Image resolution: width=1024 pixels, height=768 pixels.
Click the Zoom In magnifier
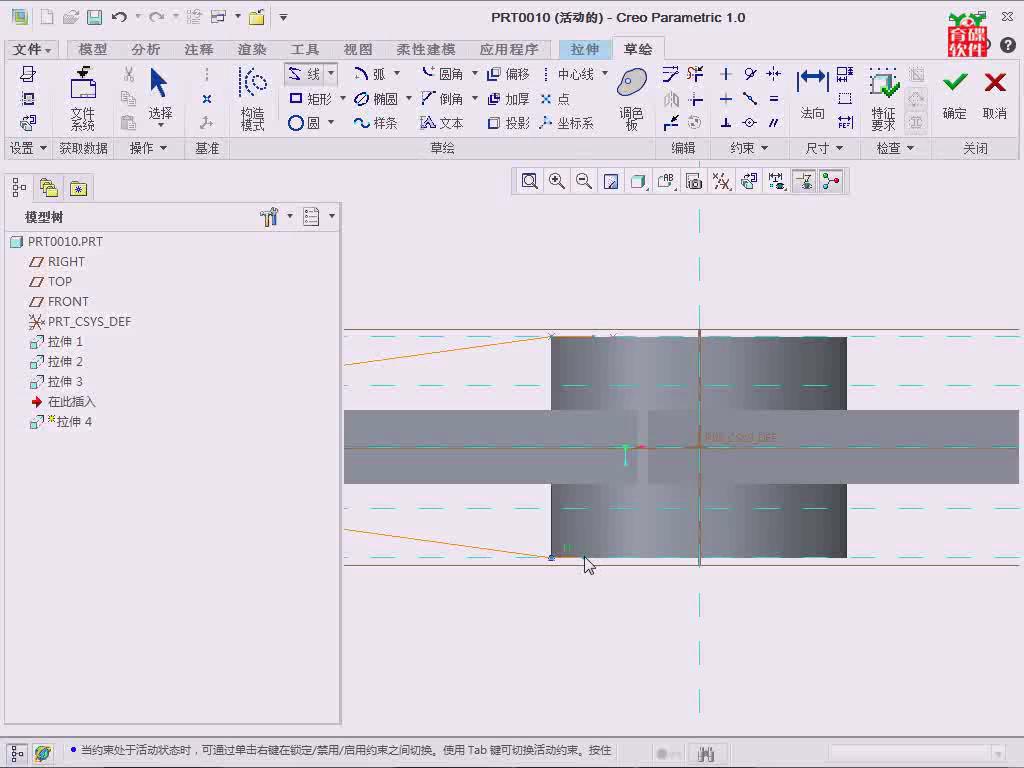click(557, 181)
